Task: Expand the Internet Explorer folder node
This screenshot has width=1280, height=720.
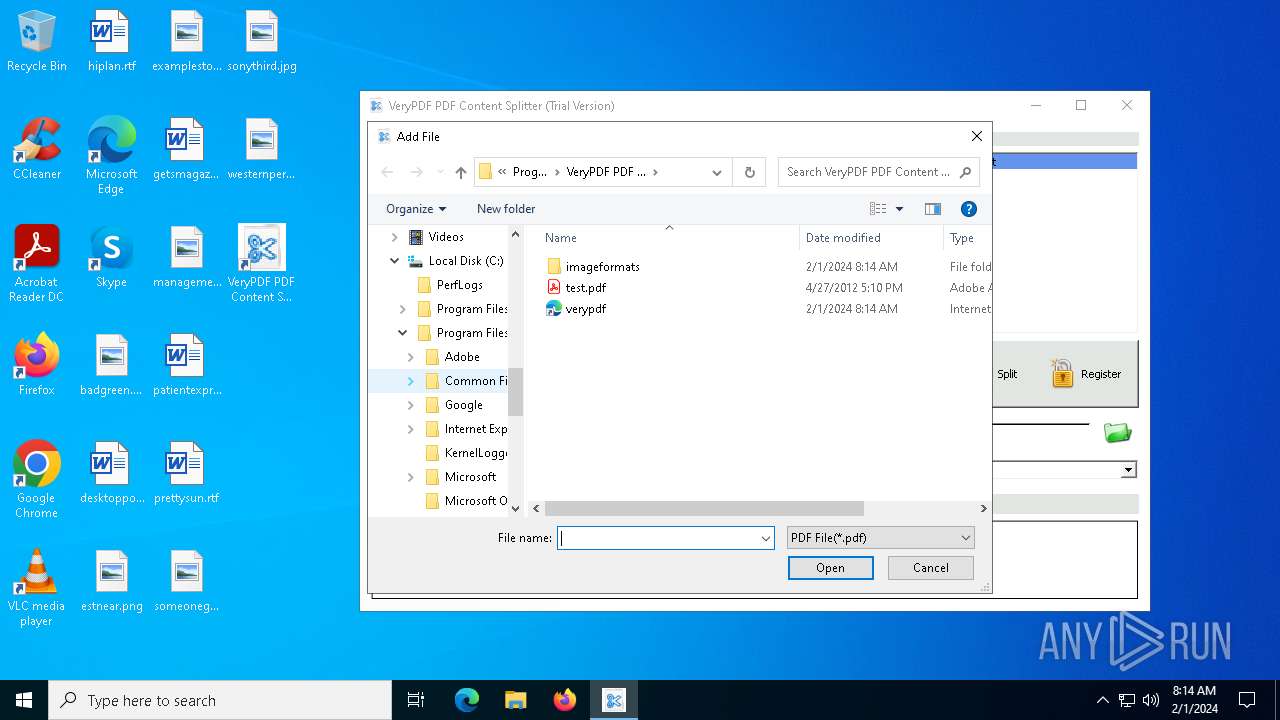Action: pos(410,429)
